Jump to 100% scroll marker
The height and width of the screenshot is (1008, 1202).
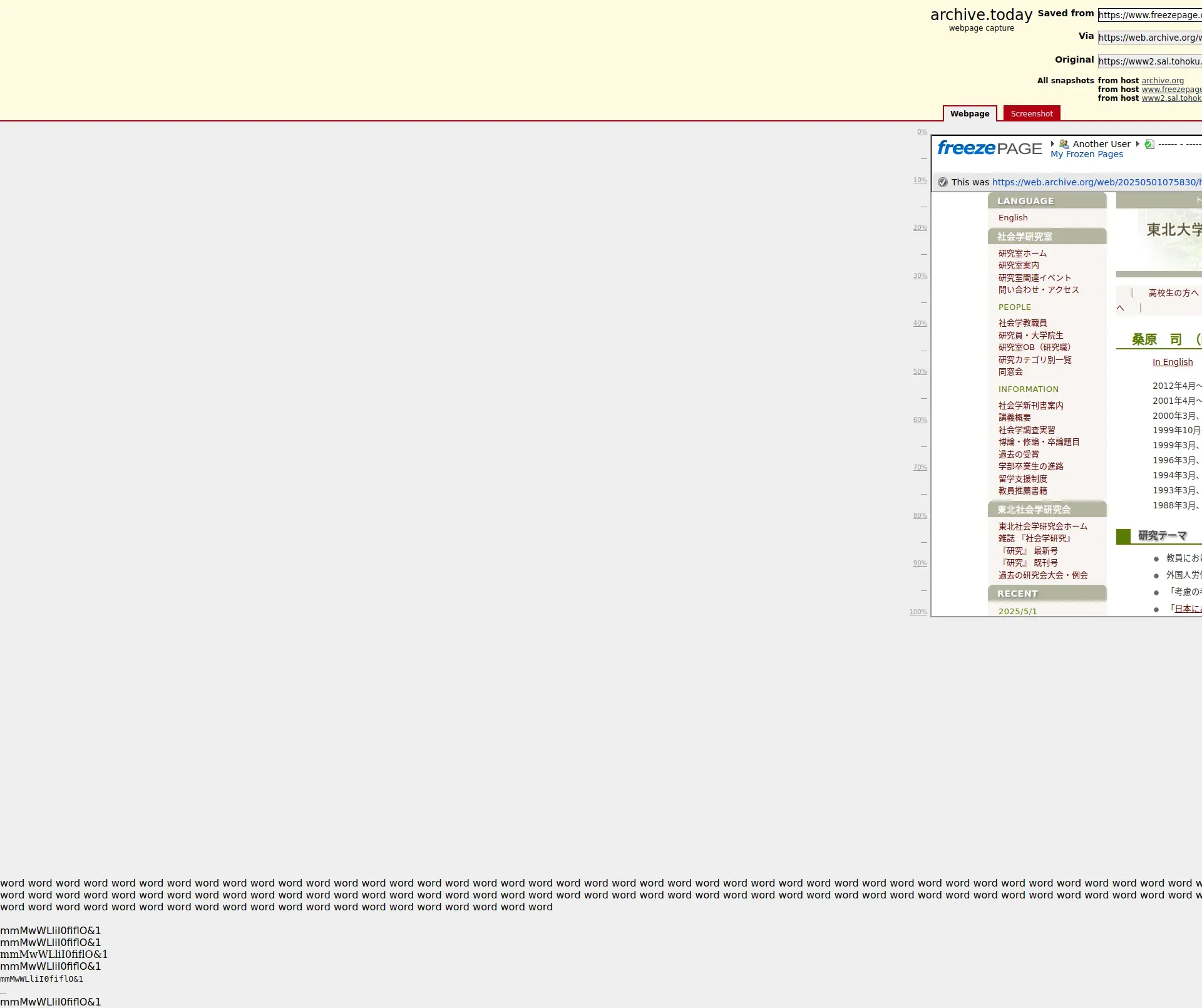(x=918, y=612)
